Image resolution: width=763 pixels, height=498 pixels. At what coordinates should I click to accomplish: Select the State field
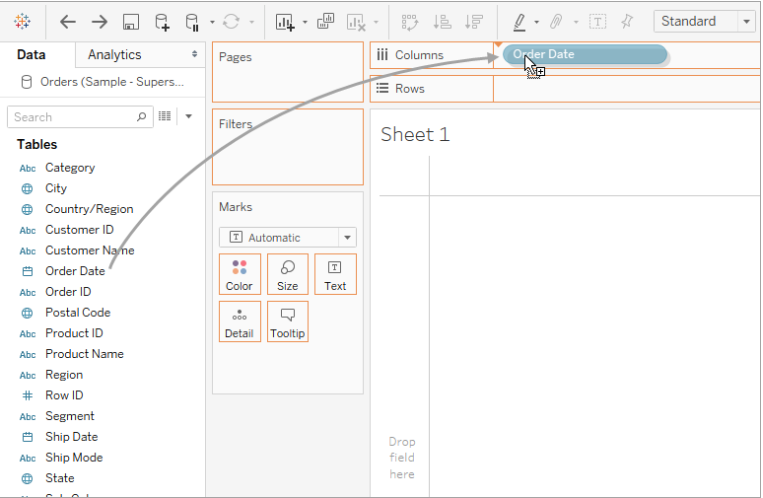tap(60, 478)
